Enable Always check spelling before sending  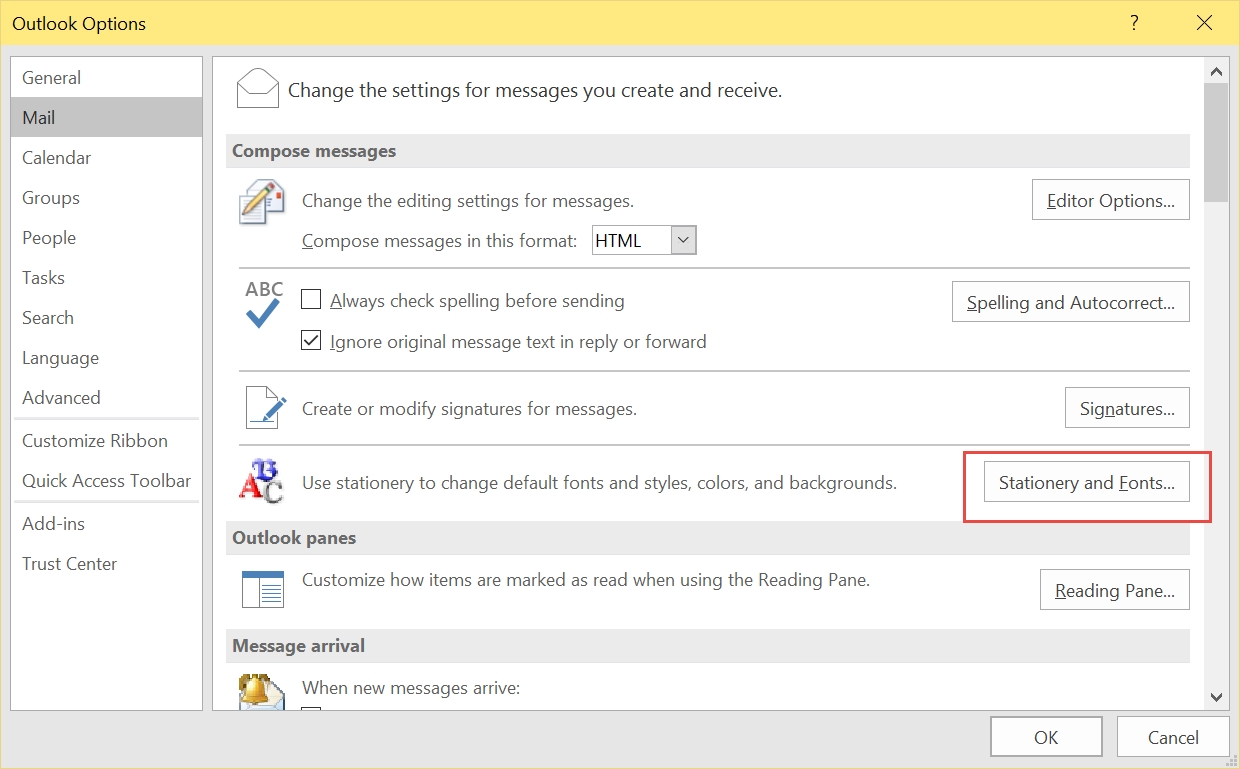tap(311, 300)
